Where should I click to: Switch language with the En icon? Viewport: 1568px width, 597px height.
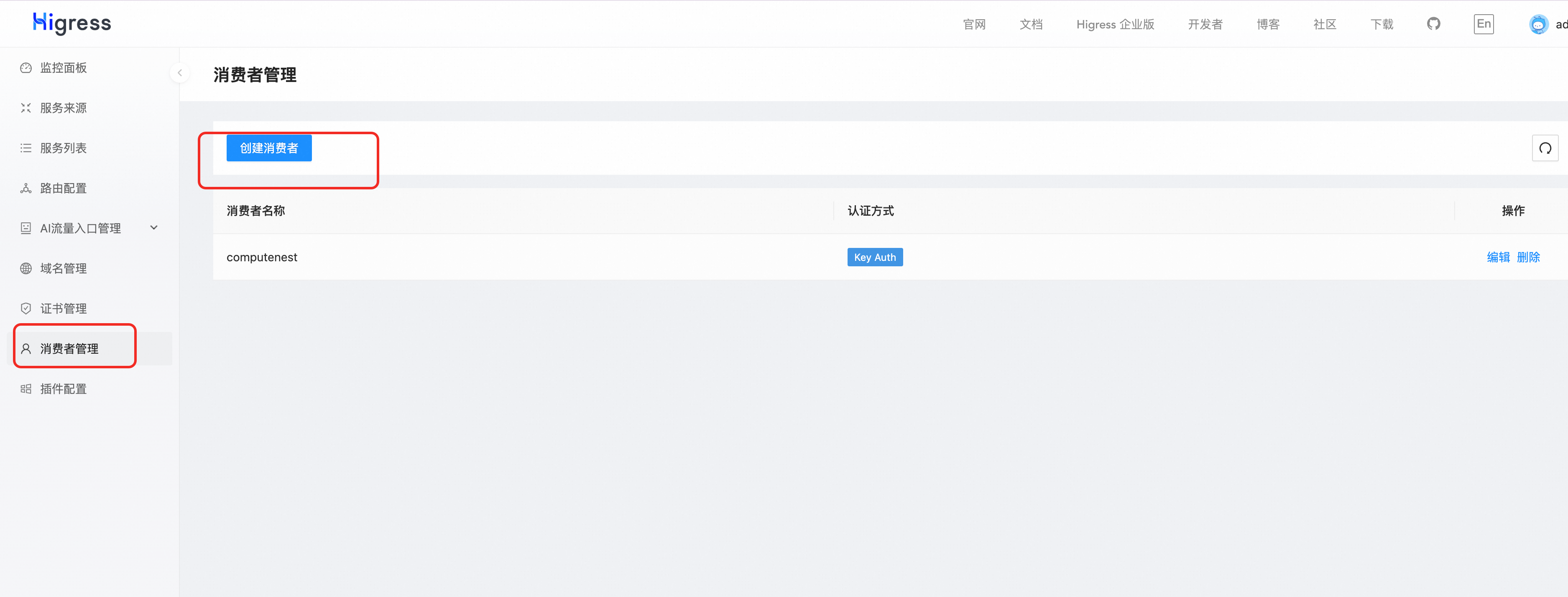pyautogui.click(x=1483, y=24)
